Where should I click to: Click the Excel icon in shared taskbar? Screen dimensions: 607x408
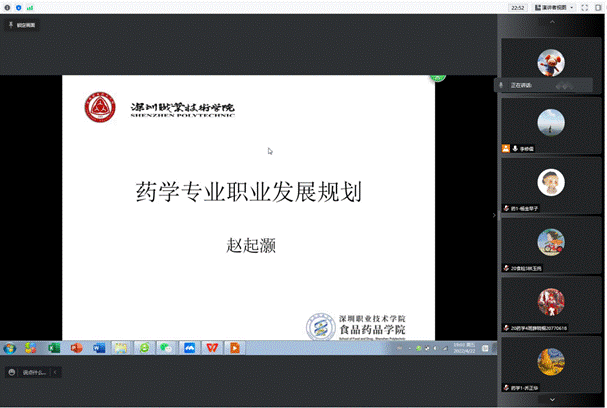[54, 347]
